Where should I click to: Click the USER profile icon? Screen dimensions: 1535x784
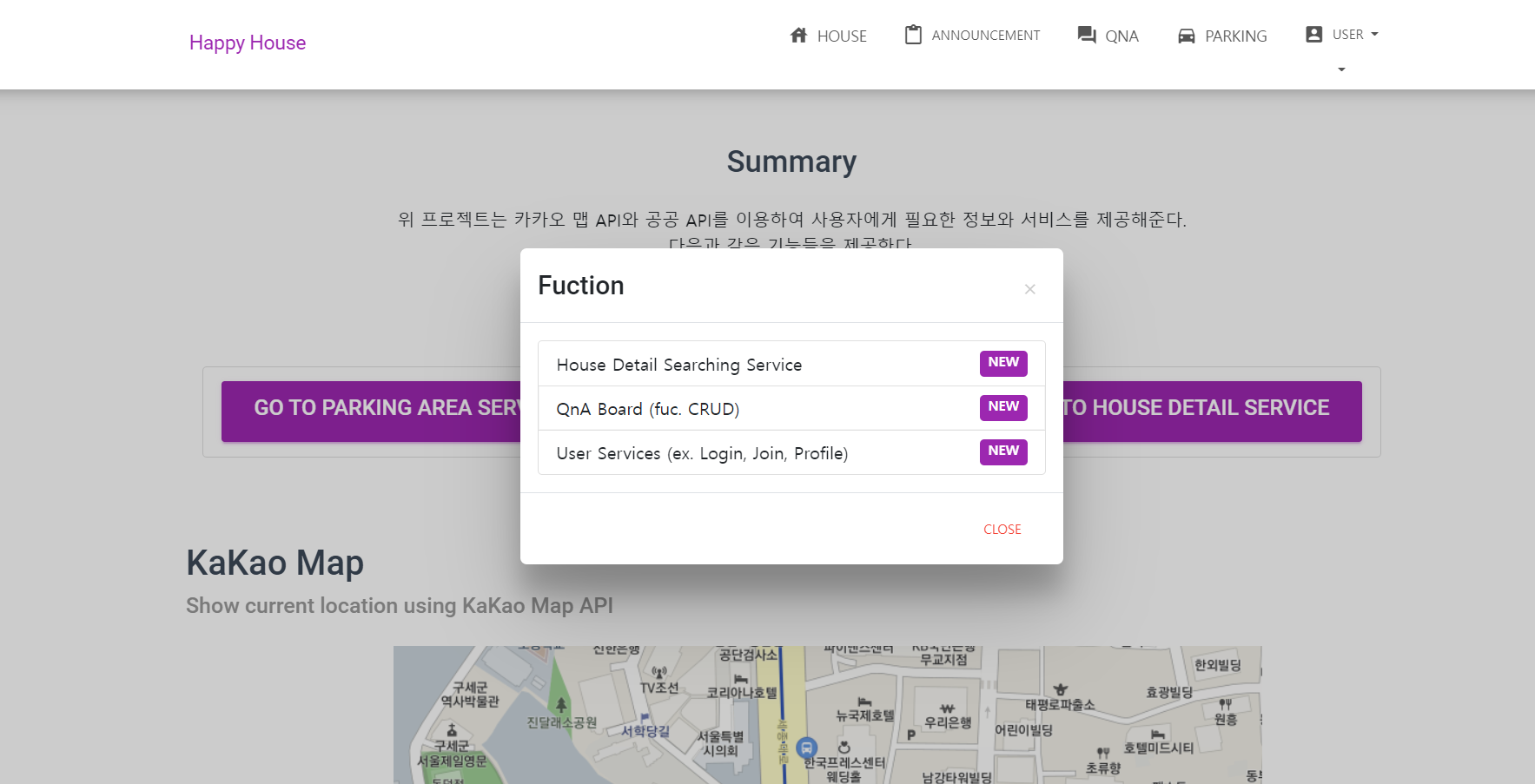pyautogui.click(x=1313, y=33)
